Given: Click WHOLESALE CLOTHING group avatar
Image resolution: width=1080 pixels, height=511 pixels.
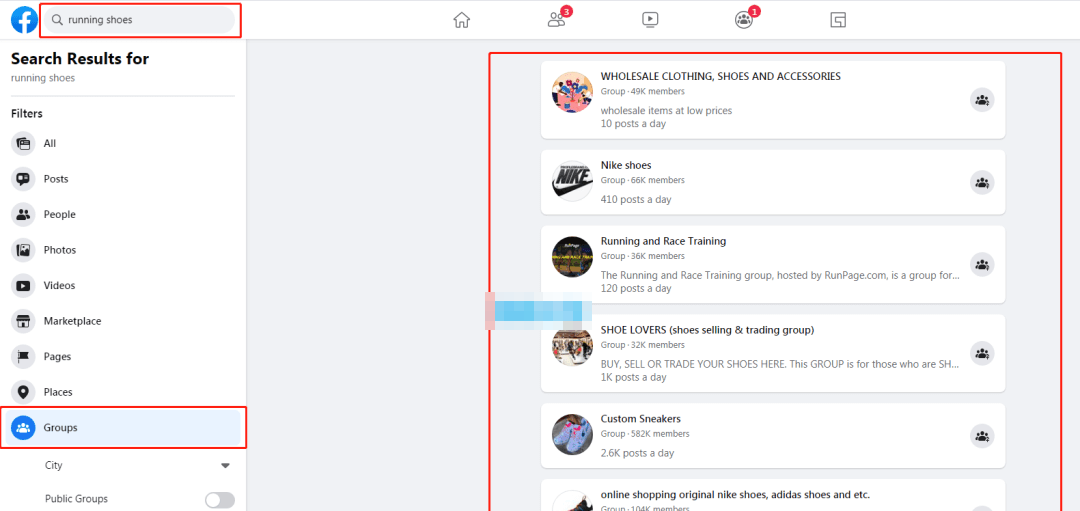Looking at the screenshot, I should coord(572,92).
